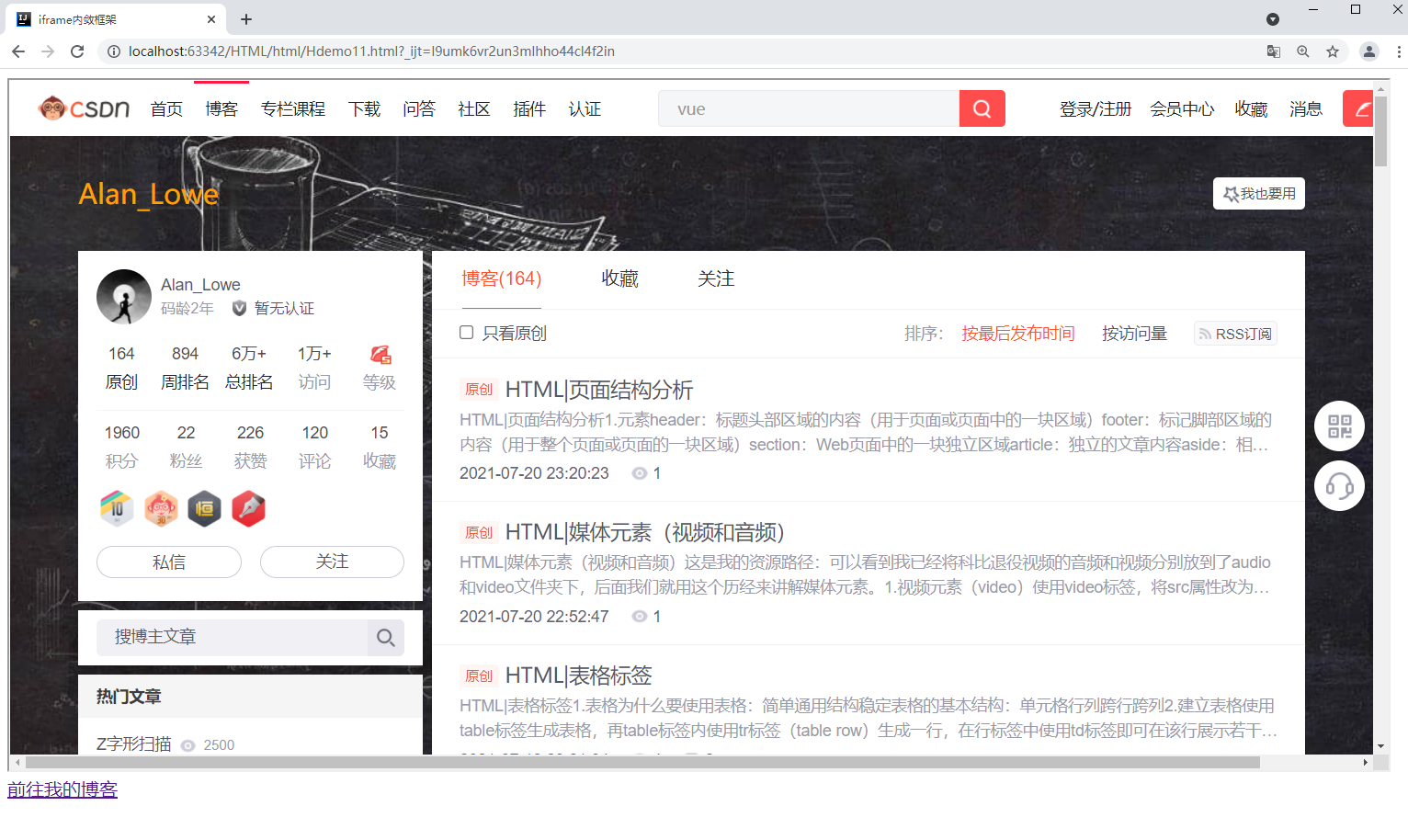The image size is (1408, 840).
Task: Click the site info icon in address bar
Action: pos(114,51)
